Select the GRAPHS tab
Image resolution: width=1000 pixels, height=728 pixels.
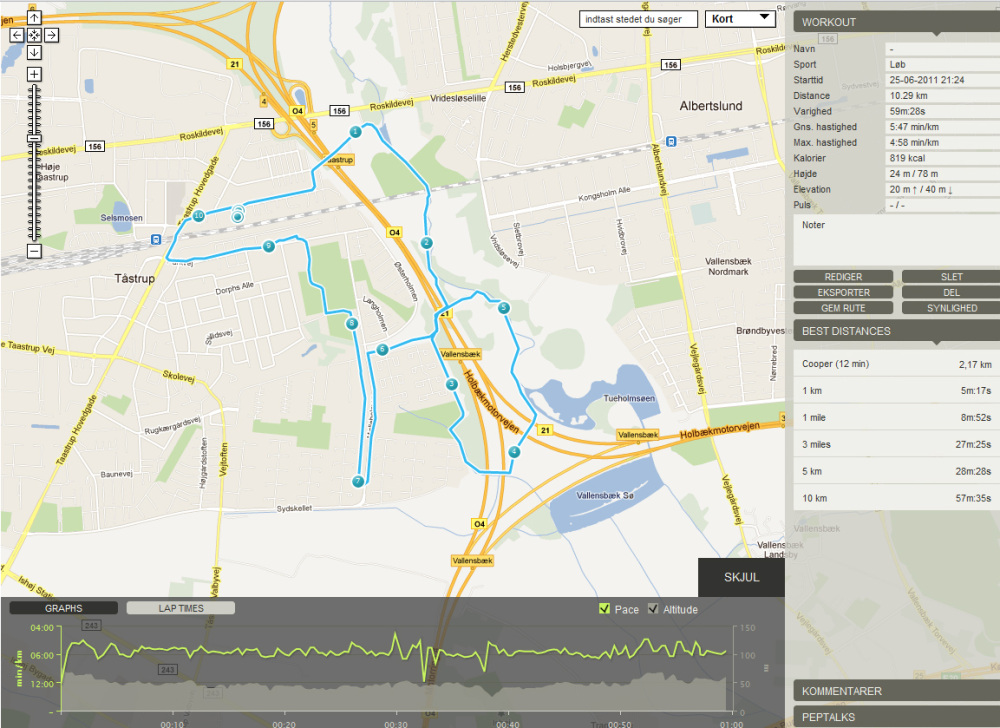64,608
